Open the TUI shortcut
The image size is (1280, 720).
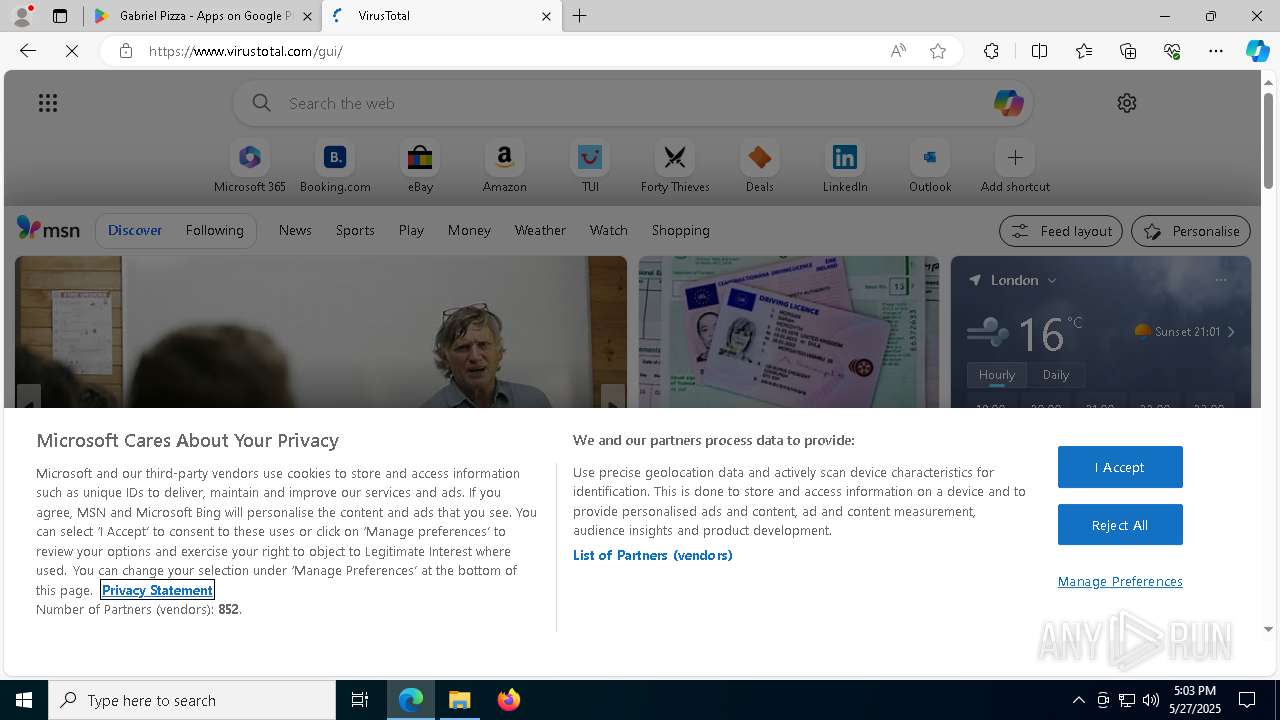pyautogui.click(x=590, y=166)
